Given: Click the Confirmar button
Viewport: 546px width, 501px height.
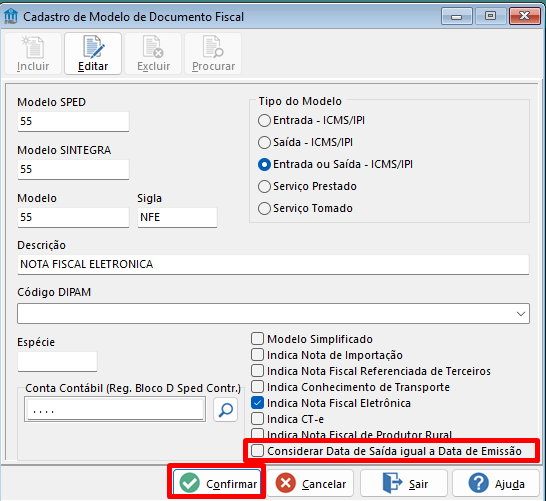Looking at the screenshot, I should point(217,483).
